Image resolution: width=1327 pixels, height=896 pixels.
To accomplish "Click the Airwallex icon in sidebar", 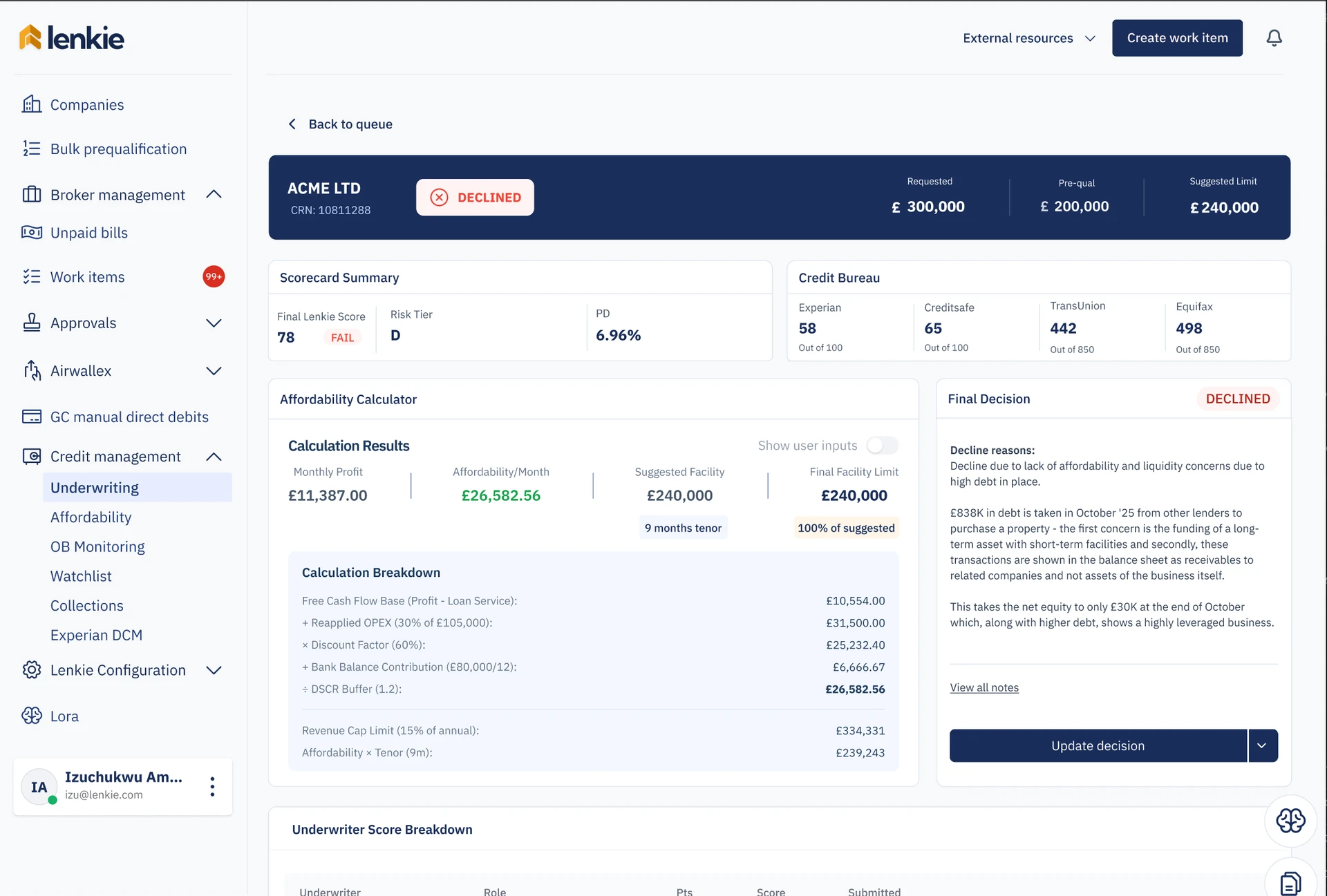I will pyautogui.click(x=32, y=370).
